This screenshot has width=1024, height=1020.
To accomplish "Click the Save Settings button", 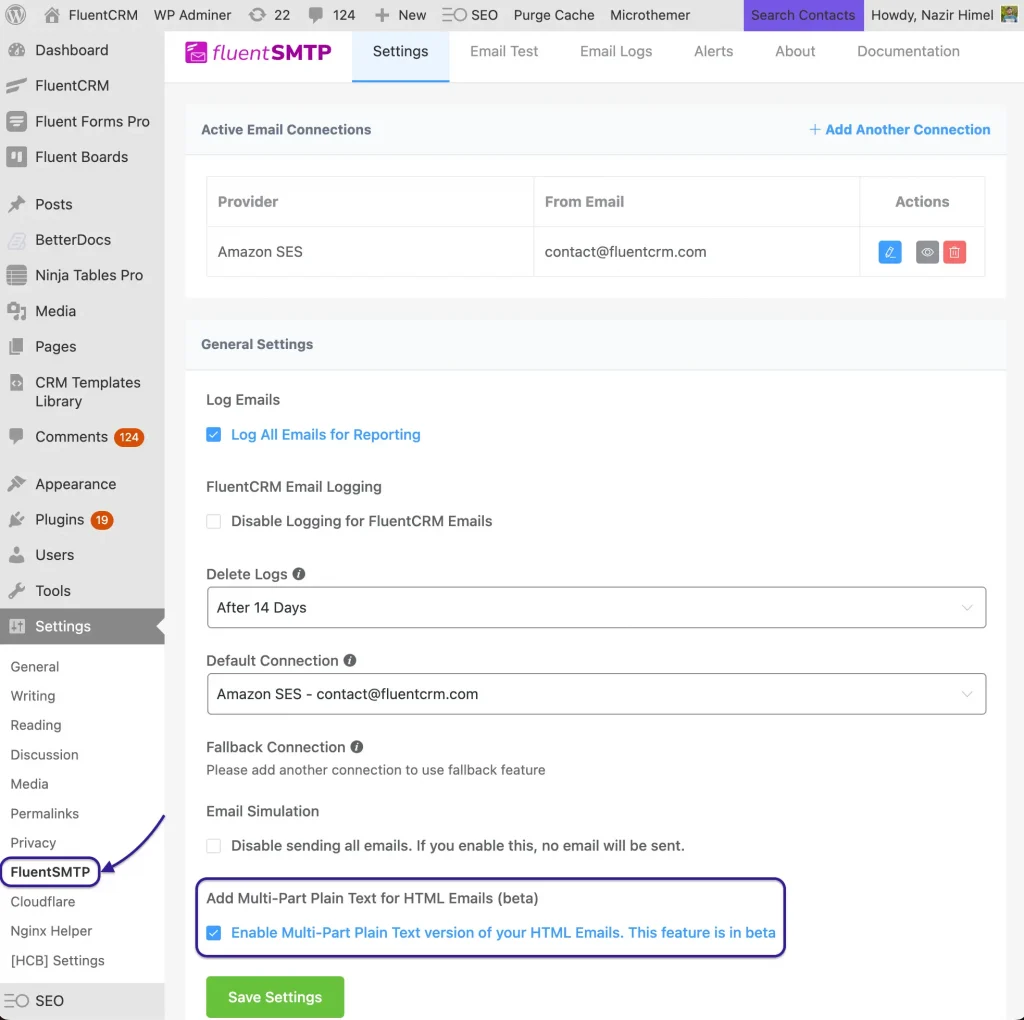I will click(x=274, y=996).
